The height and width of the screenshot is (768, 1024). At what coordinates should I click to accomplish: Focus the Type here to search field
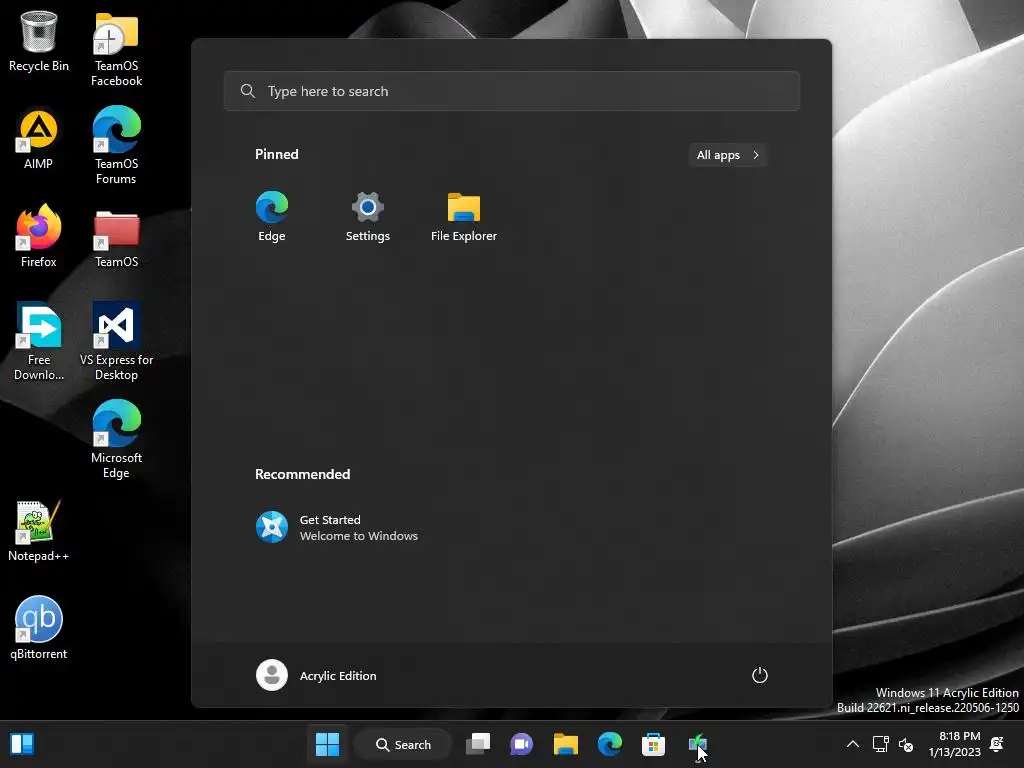pyautogui.click(x=512, y=91)
